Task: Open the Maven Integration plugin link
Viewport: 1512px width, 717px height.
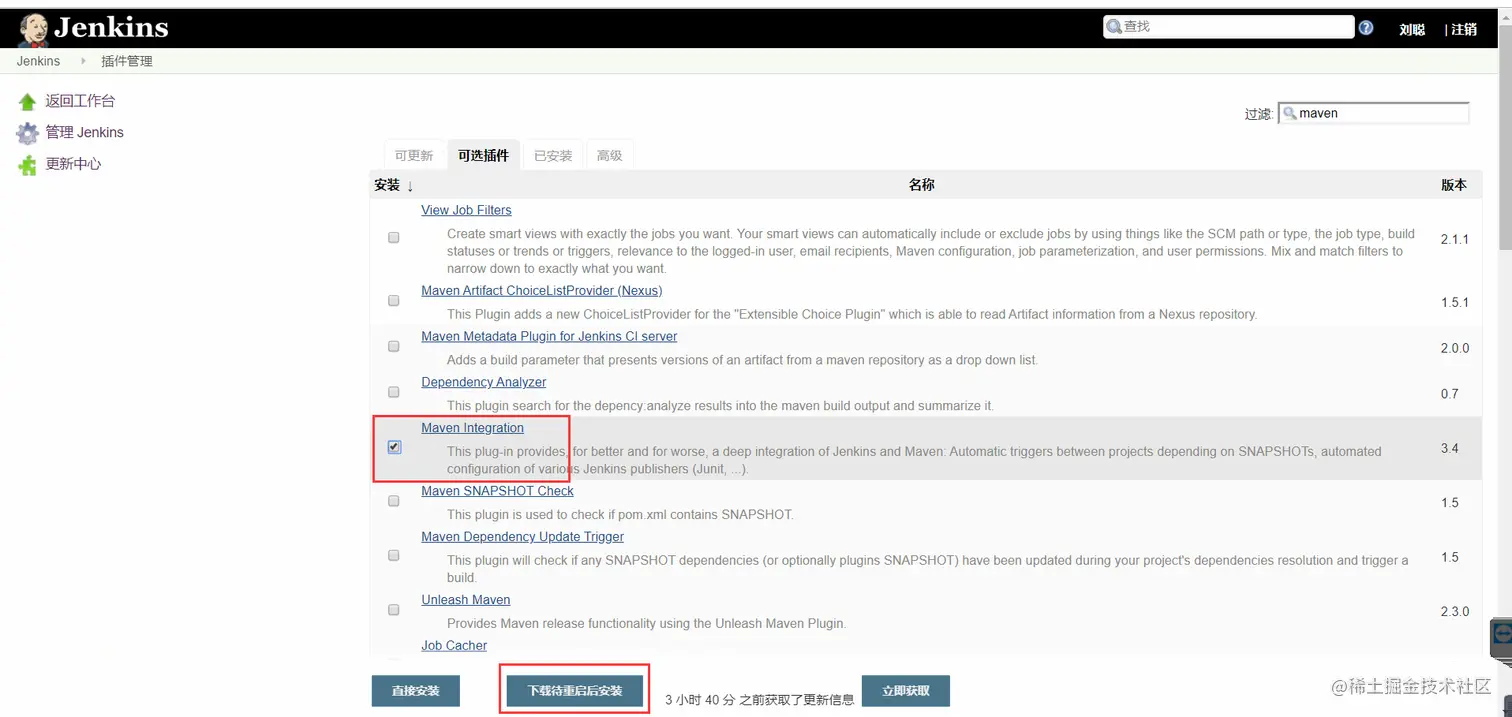Action: 472,428
